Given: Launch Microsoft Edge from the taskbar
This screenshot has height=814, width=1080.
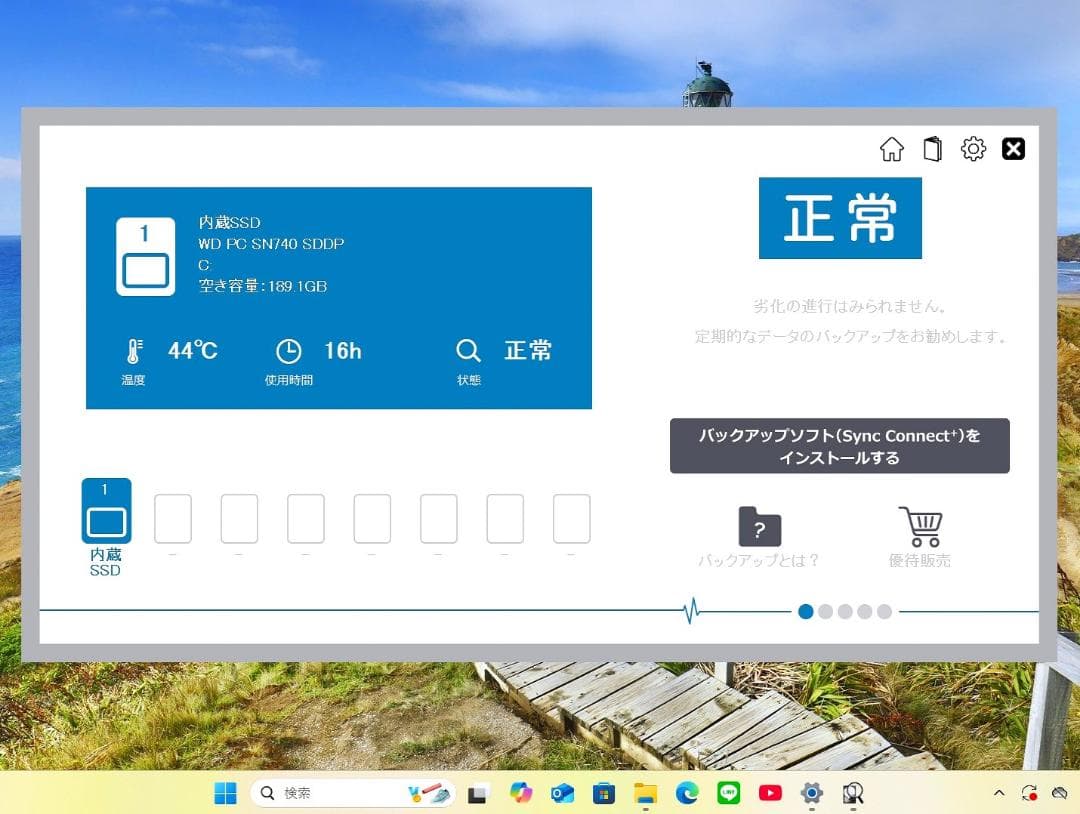Looking at the screenshot, I should [x=686, y=793].
